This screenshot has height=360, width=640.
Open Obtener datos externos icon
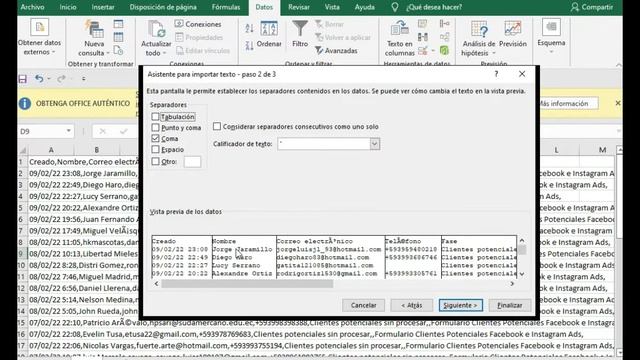[x=40, y=27]
